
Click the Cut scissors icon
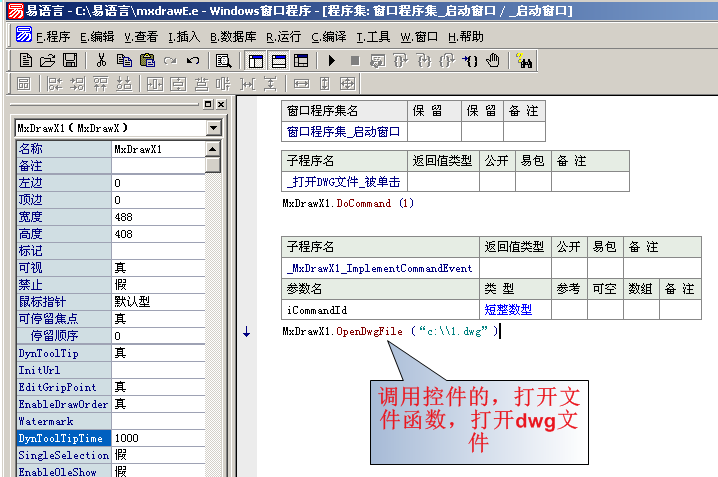(101, 60)
